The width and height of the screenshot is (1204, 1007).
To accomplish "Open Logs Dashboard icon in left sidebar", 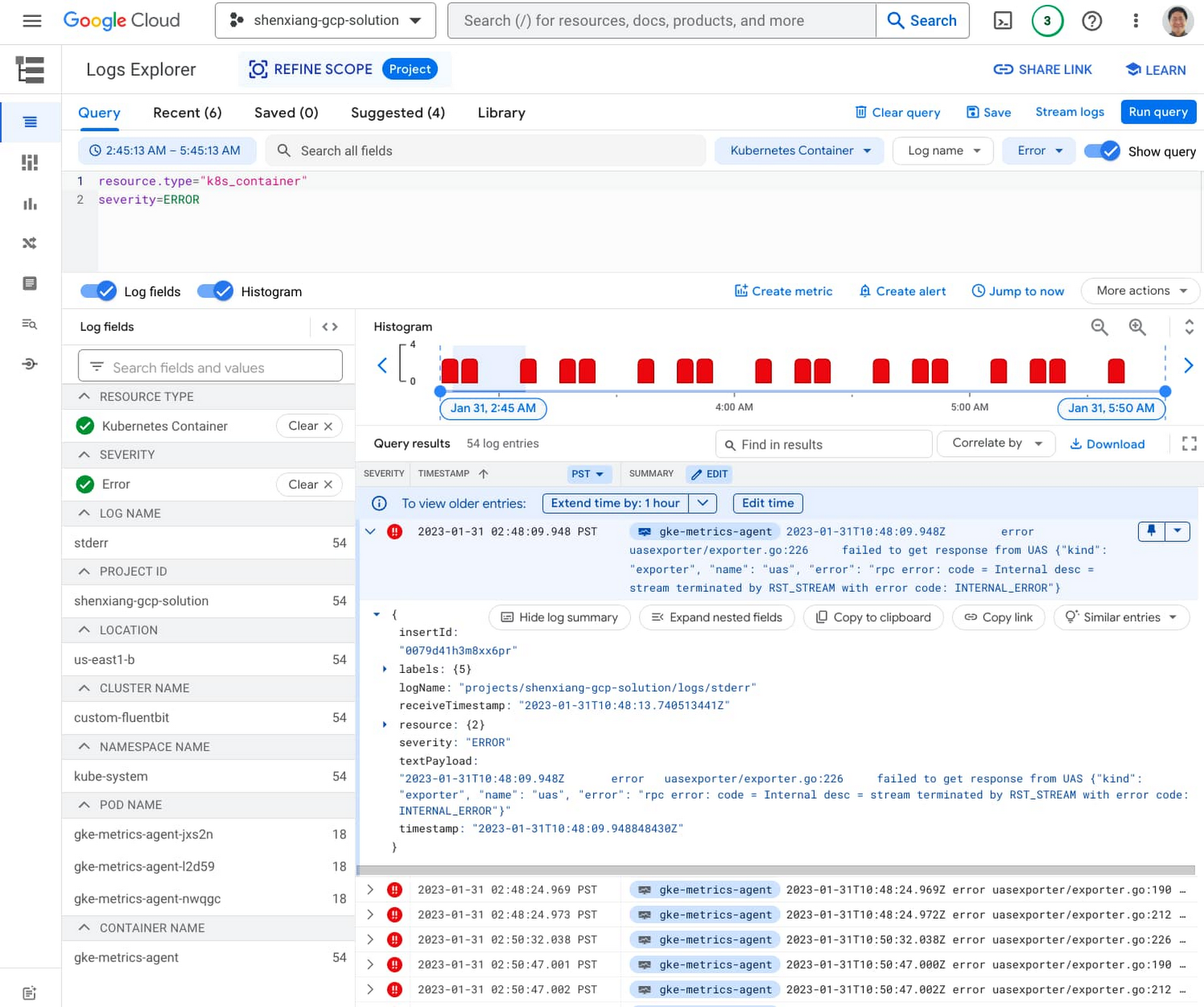I will (31, 163).
